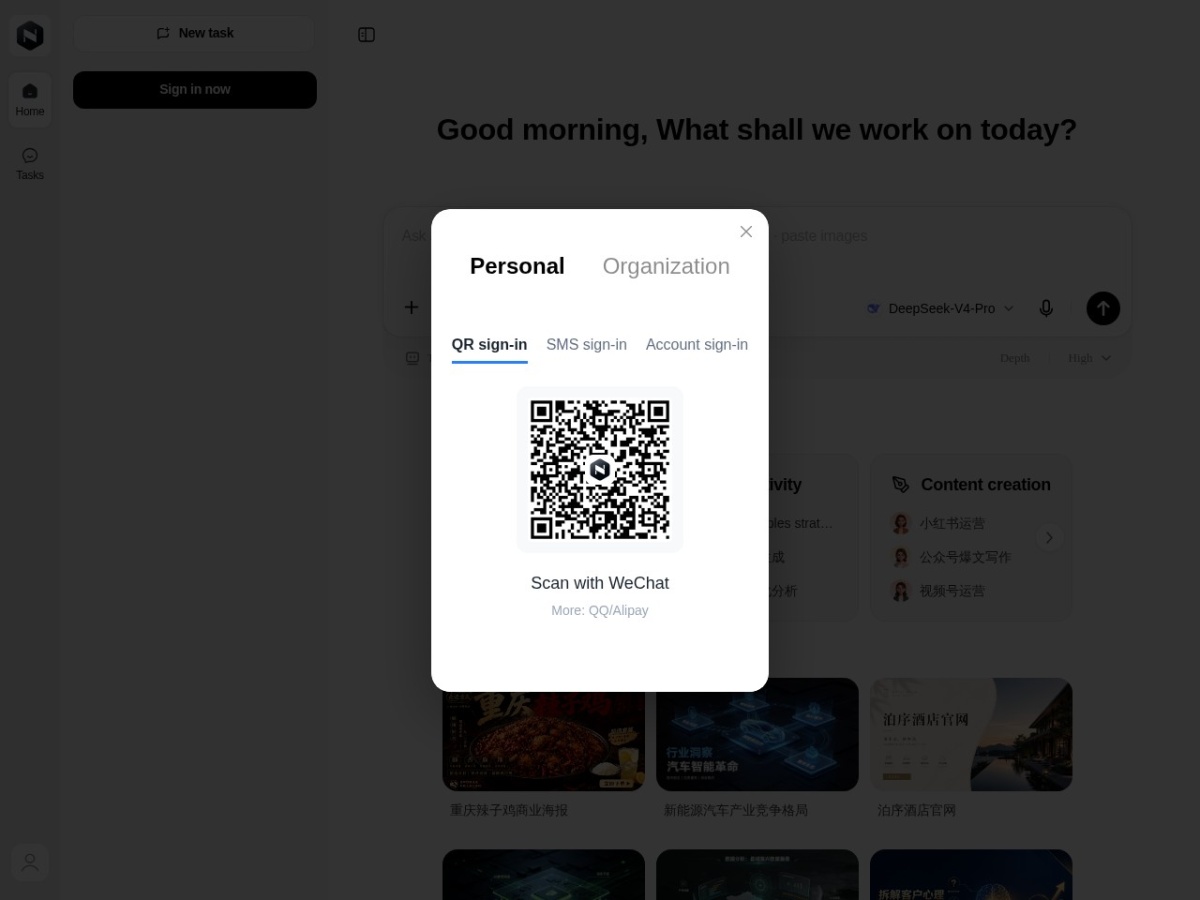This screenshot has height=900, width=1200.
Task: Open the Tasks sidebar icon
Action: click(x=30, y=164)
